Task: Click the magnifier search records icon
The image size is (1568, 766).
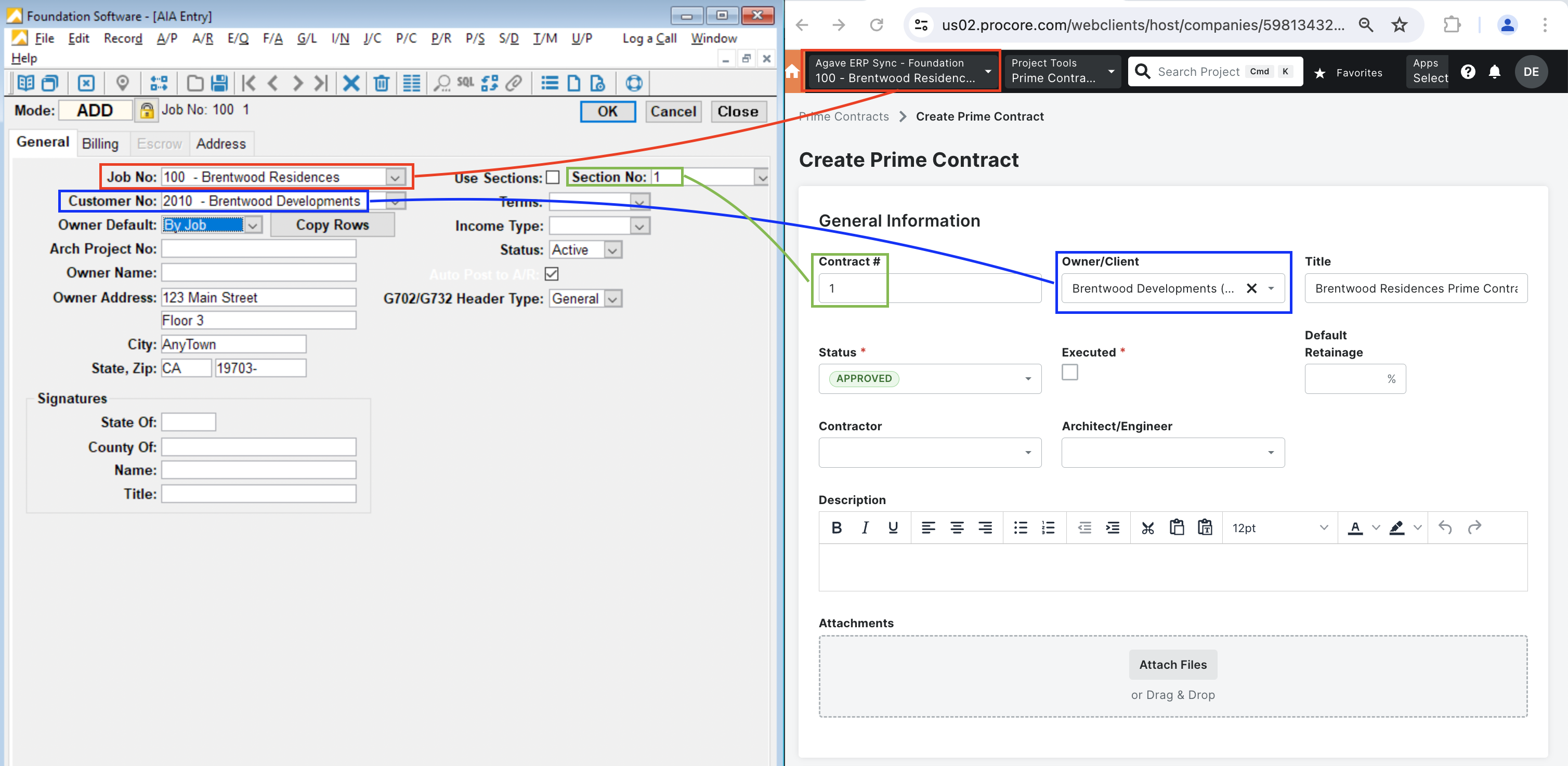Action: pos(442,83)
